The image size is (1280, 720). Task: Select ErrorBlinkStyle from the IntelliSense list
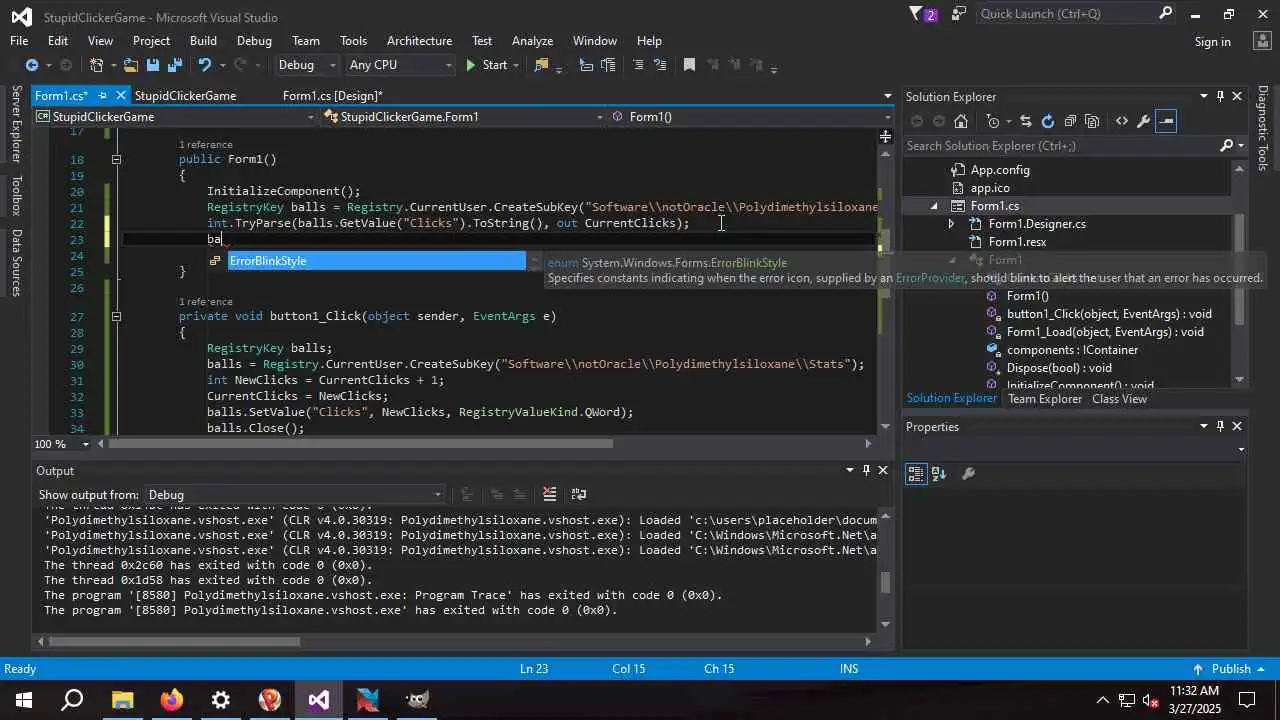pyautogui.click(x=376, y=261)
